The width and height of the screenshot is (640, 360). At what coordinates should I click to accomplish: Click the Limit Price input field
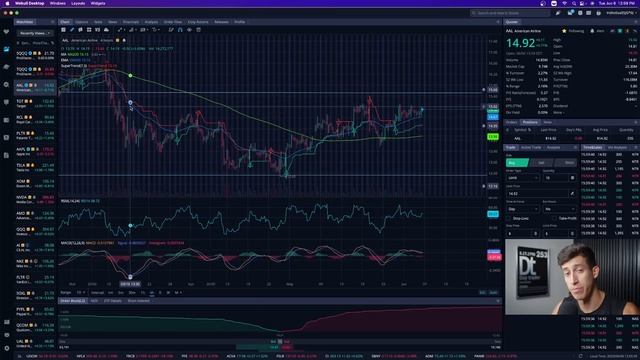click(537, 193)
